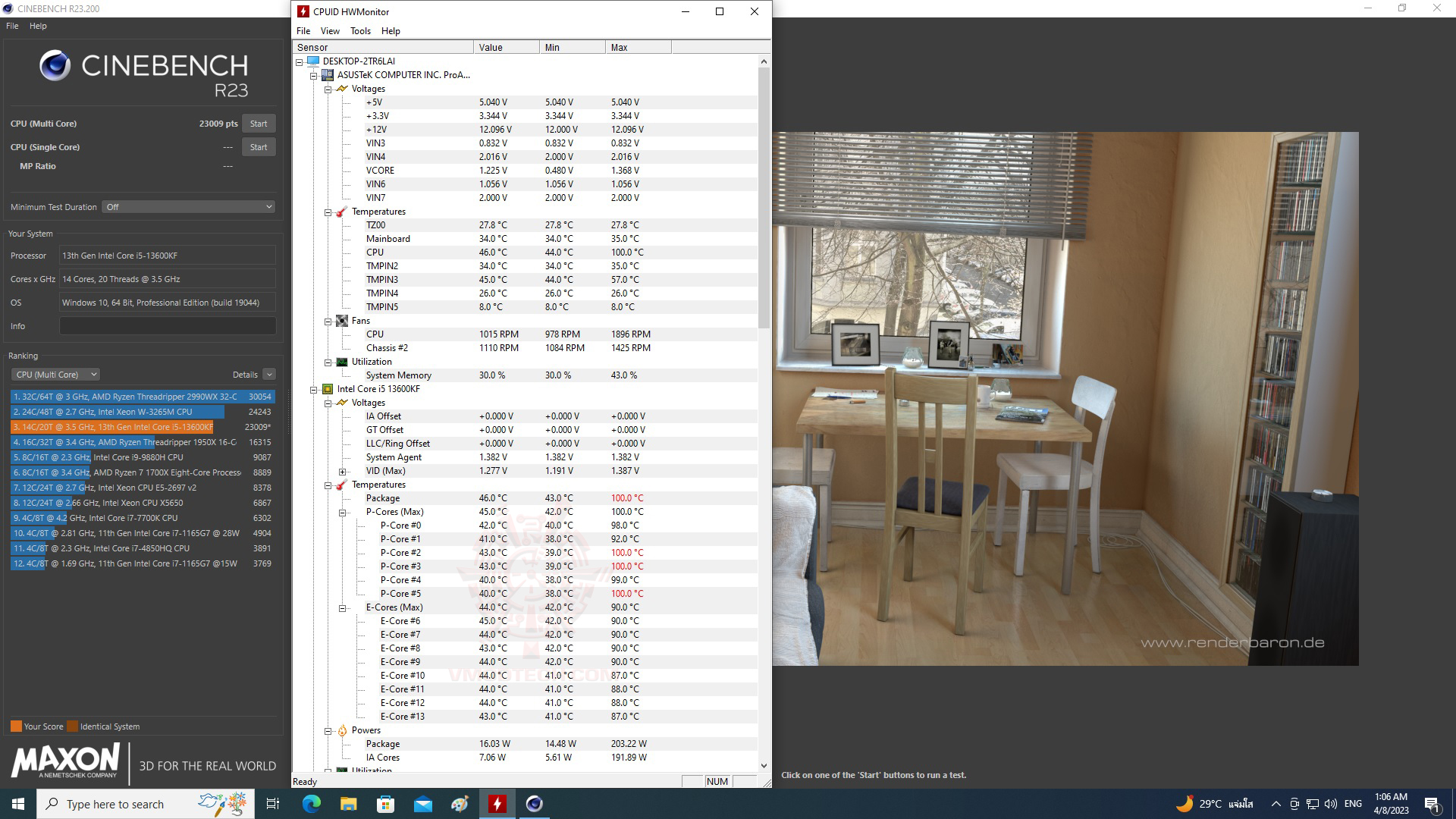This screenshot has height=819, width=1456.
Task: Click the Info input field
Action: 168,326
